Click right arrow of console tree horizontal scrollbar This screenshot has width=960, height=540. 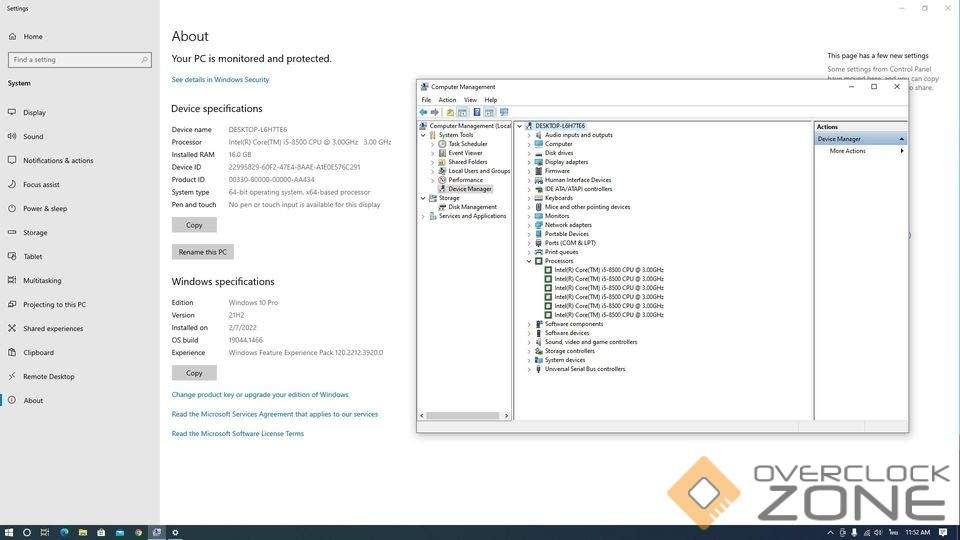pos(506,416)
